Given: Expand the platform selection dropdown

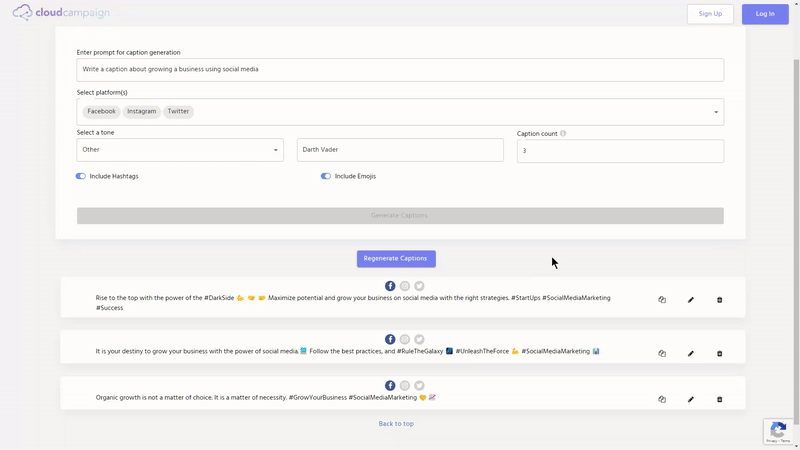Looking at the screenshot, I should 716,112.
